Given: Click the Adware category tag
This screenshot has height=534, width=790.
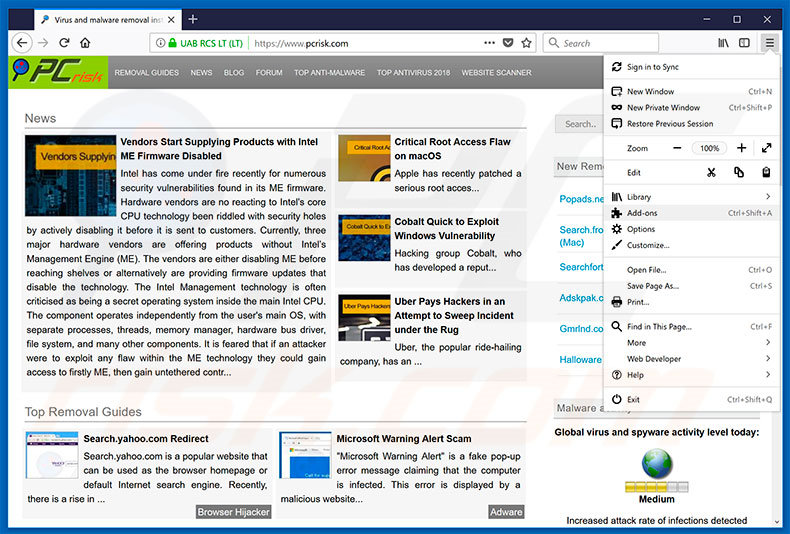Looking at the screenshot, I should pyautogui.click(x=506, y=512).
